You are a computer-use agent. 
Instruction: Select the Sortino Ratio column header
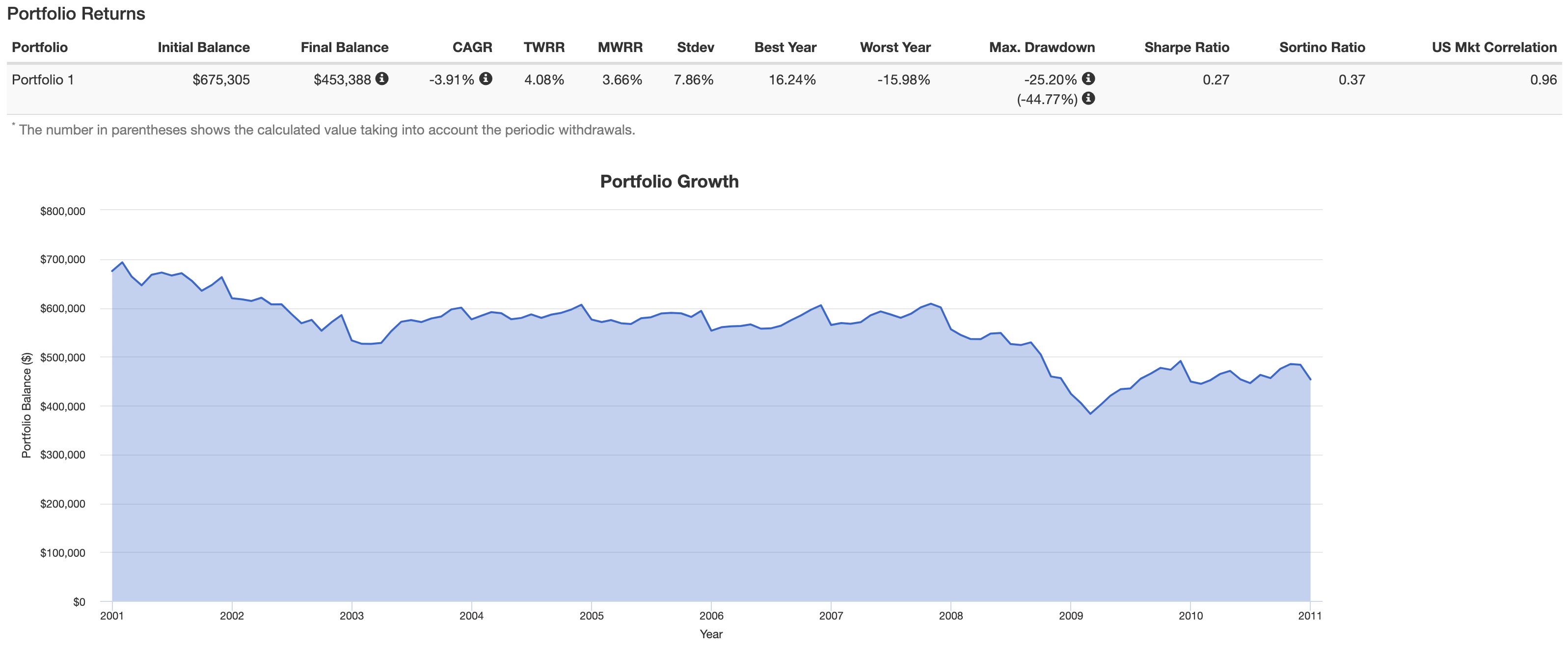coord(1322,48)
